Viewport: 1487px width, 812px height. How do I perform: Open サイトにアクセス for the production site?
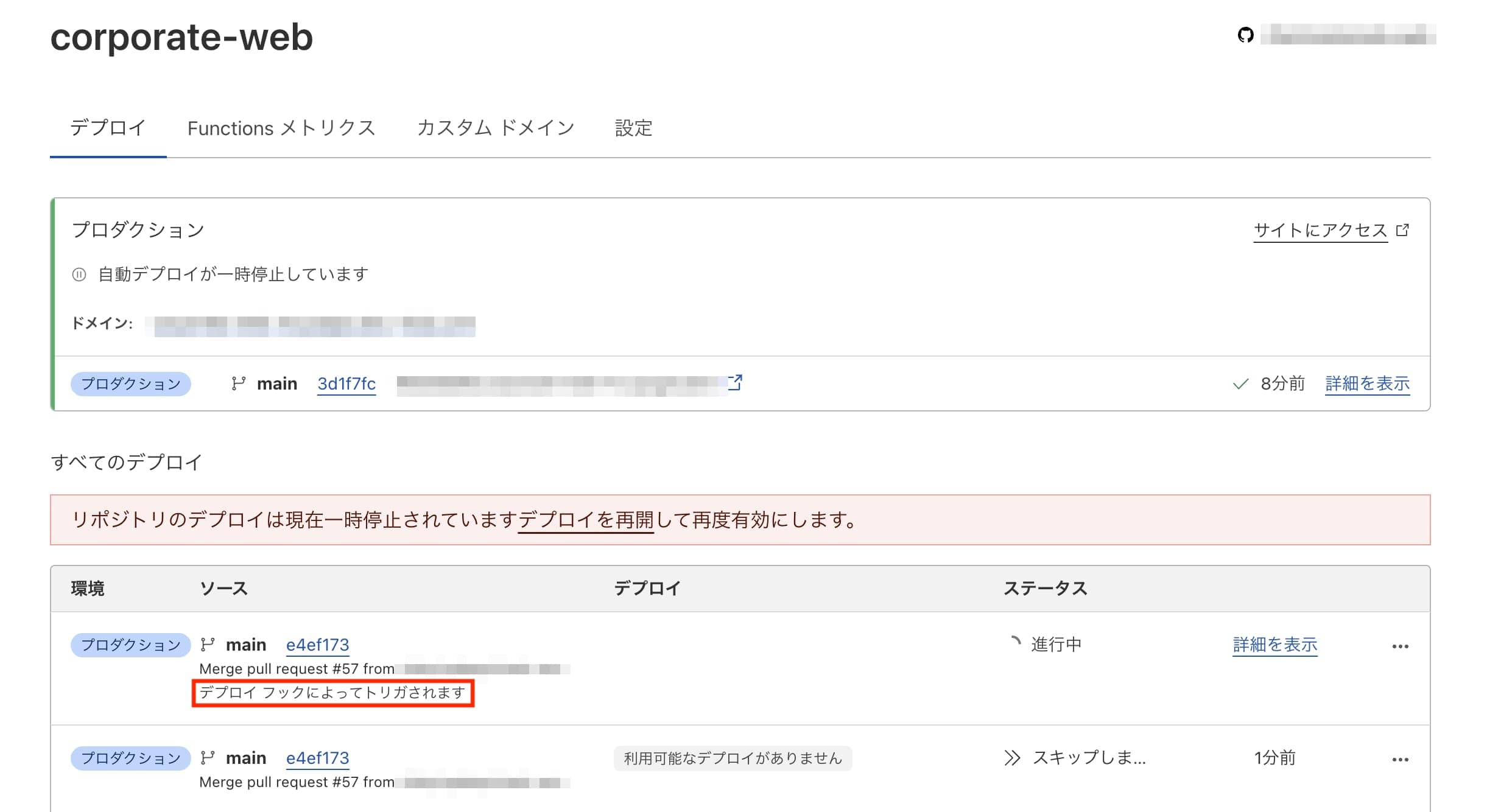coord(1319,230)
